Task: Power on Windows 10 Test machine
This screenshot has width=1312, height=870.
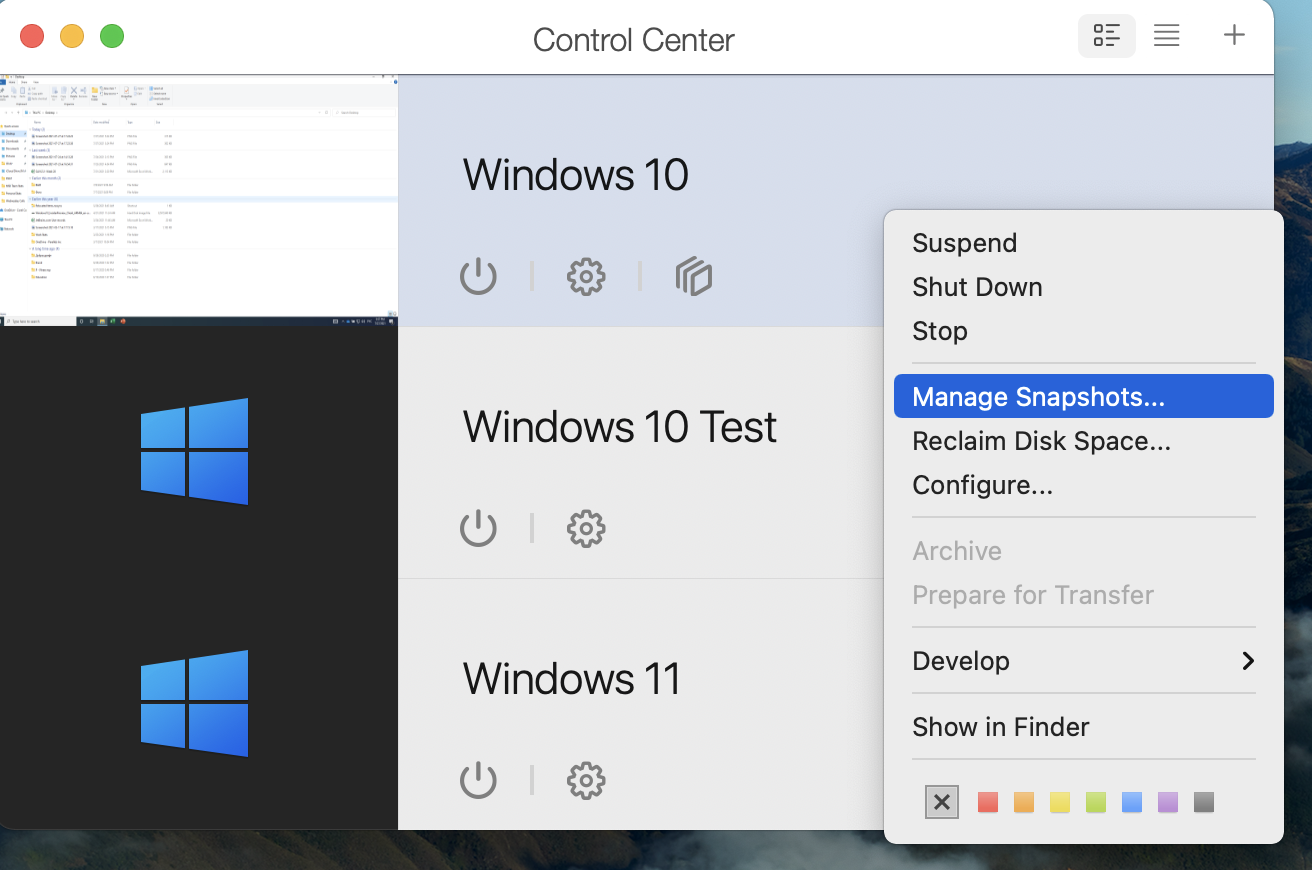Action: [x=478, y=528]
